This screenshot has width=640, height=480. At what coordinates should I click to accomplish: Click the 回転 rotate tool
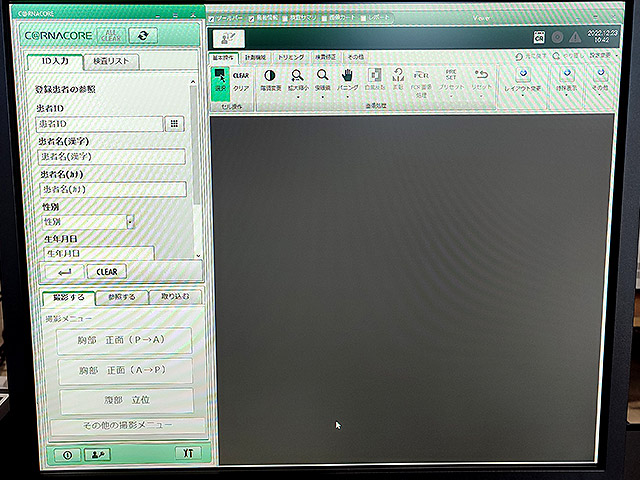pyautogui.click(x=398, y=79)
